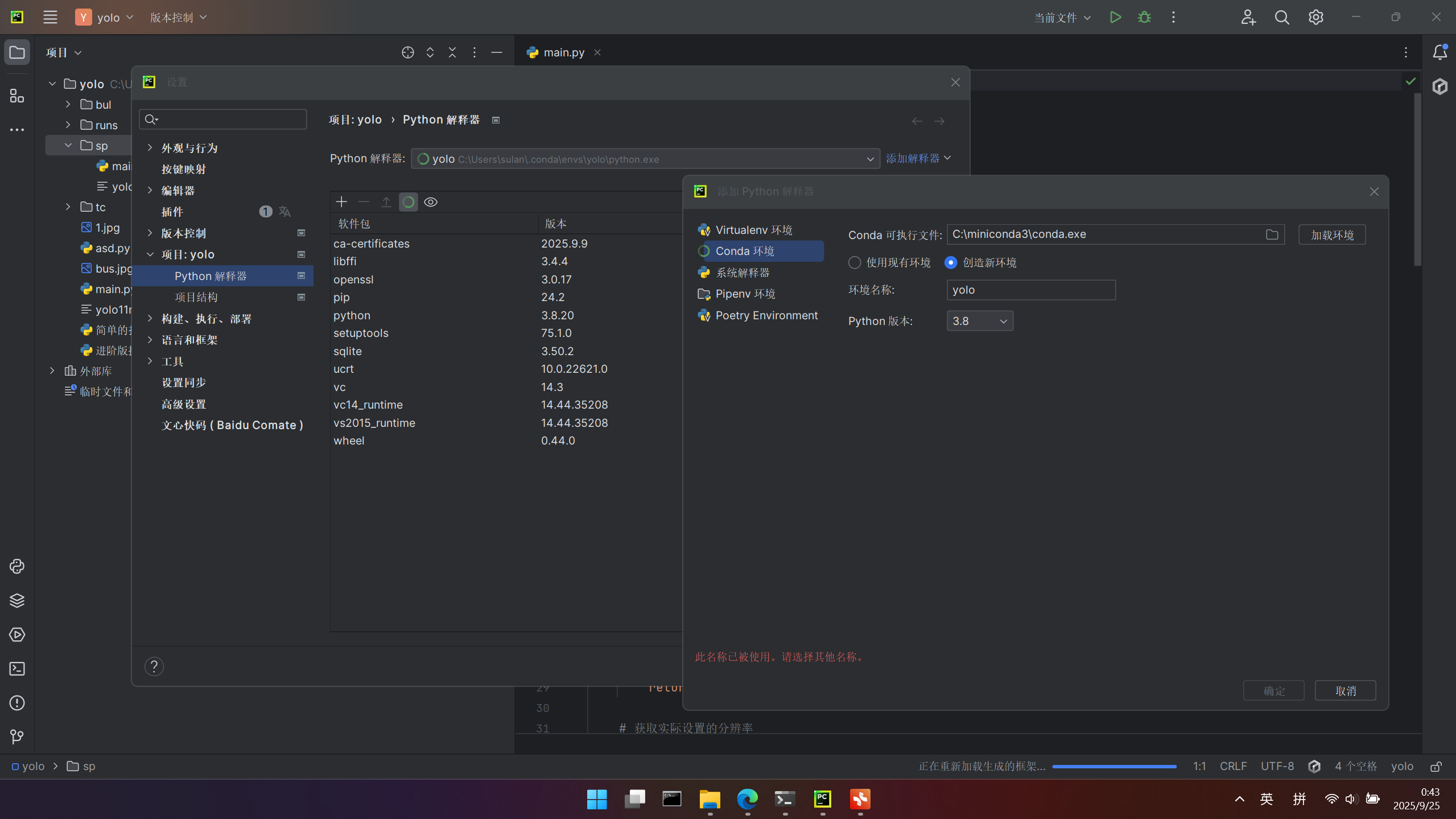Screen dimensions: 1456x819
Task: Switch to the main.py editor tab
Action: point(563,52)
